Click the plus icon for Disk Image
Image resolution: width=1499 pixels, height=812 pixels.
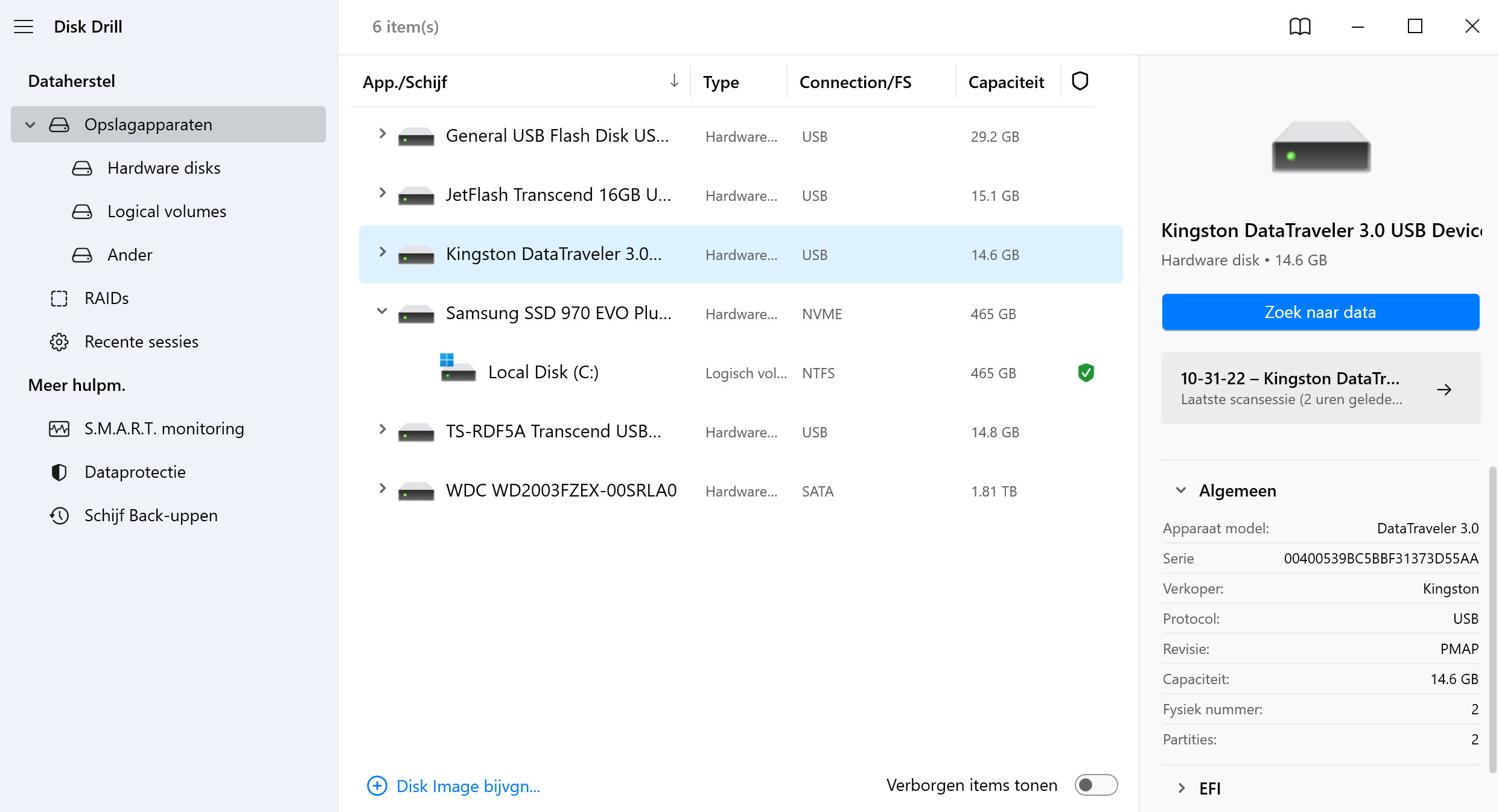[x=377, y=785]
